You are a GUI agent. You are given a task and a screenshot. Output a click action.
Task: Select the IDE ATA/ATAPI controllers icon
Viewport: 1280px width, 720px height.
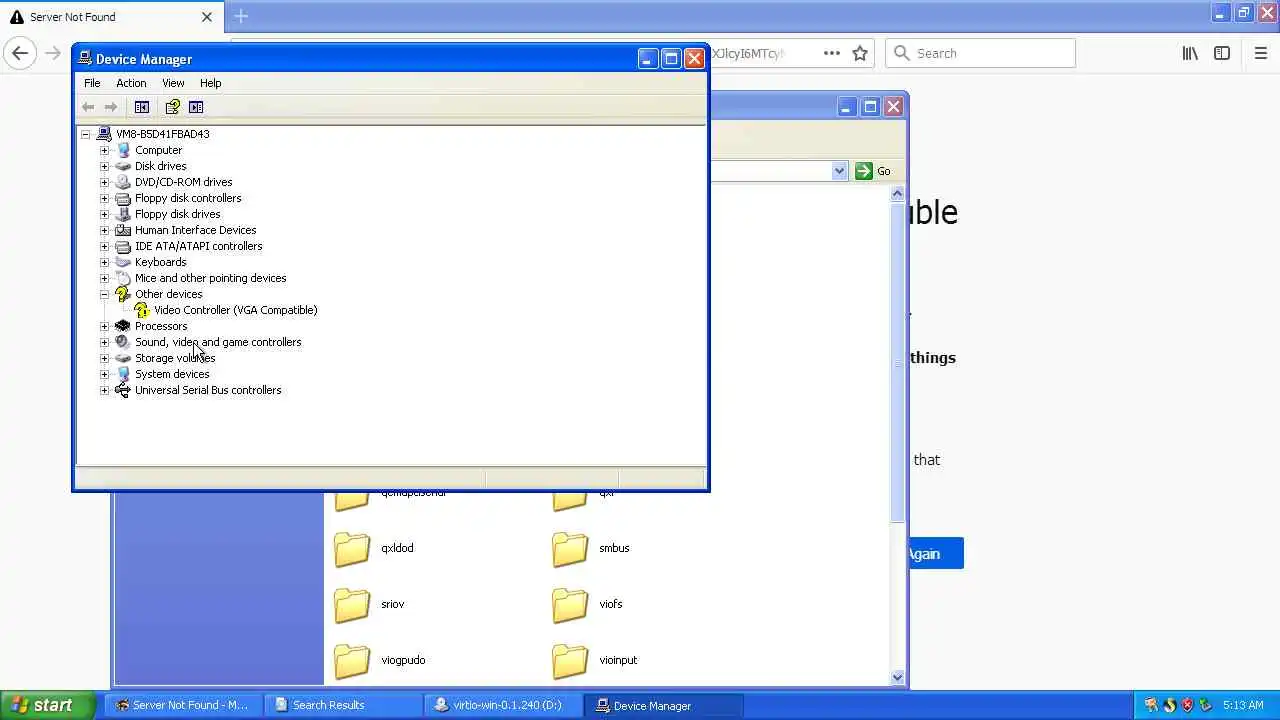[x=123, y=246]
